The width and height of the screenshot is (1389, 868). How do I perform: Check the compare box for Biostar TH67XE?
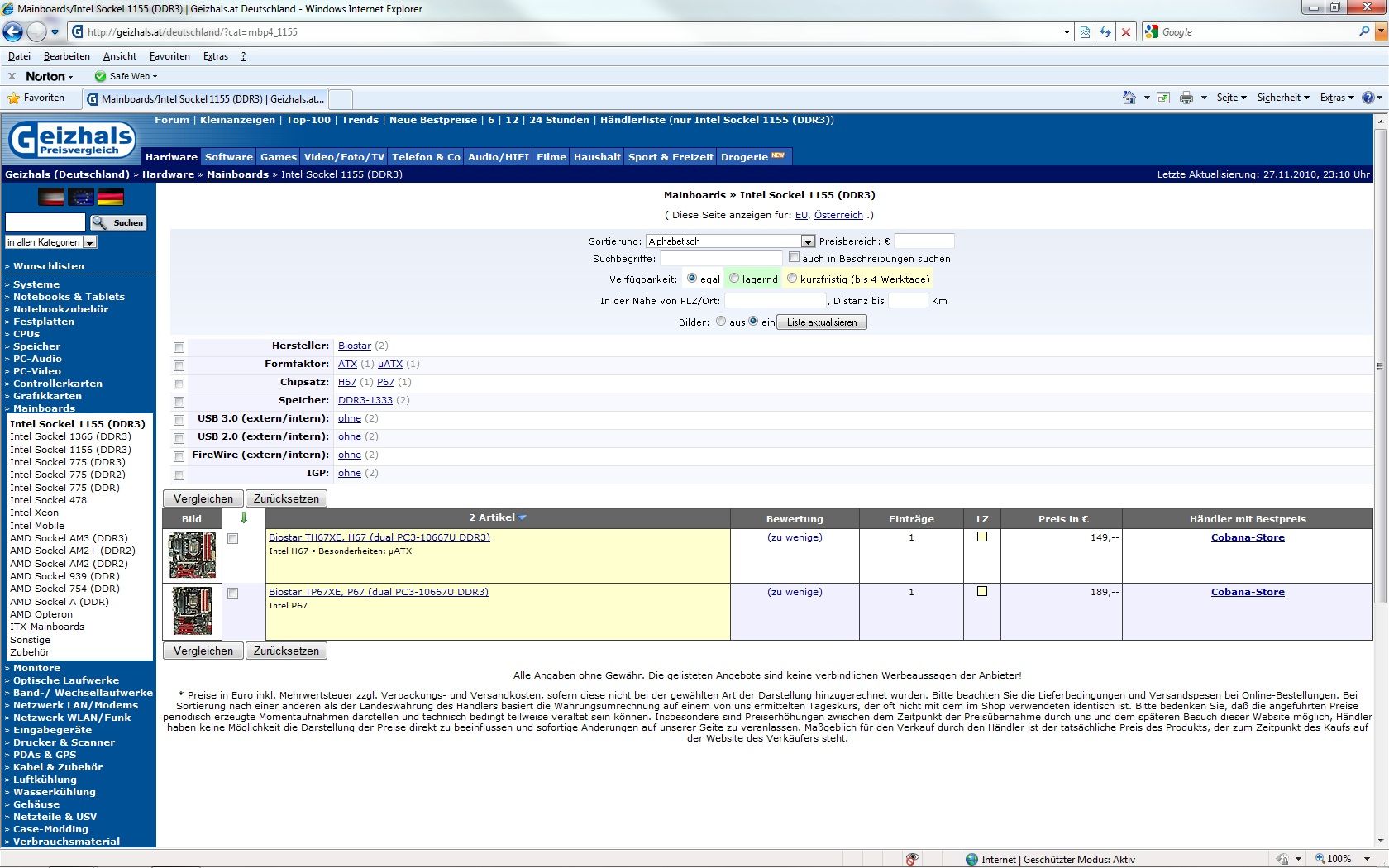point(233,539)
